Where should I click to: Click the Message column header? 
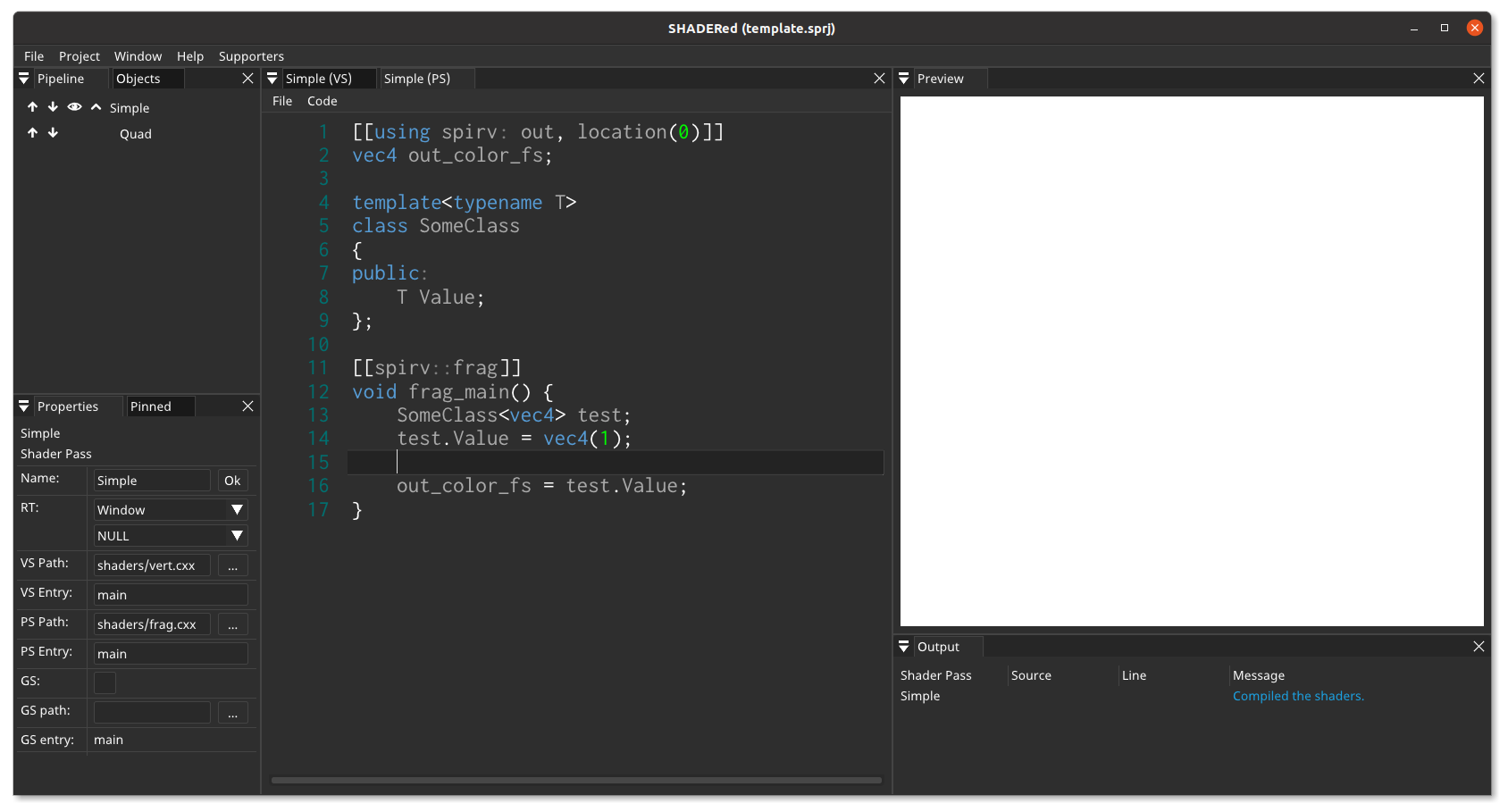1258,675
